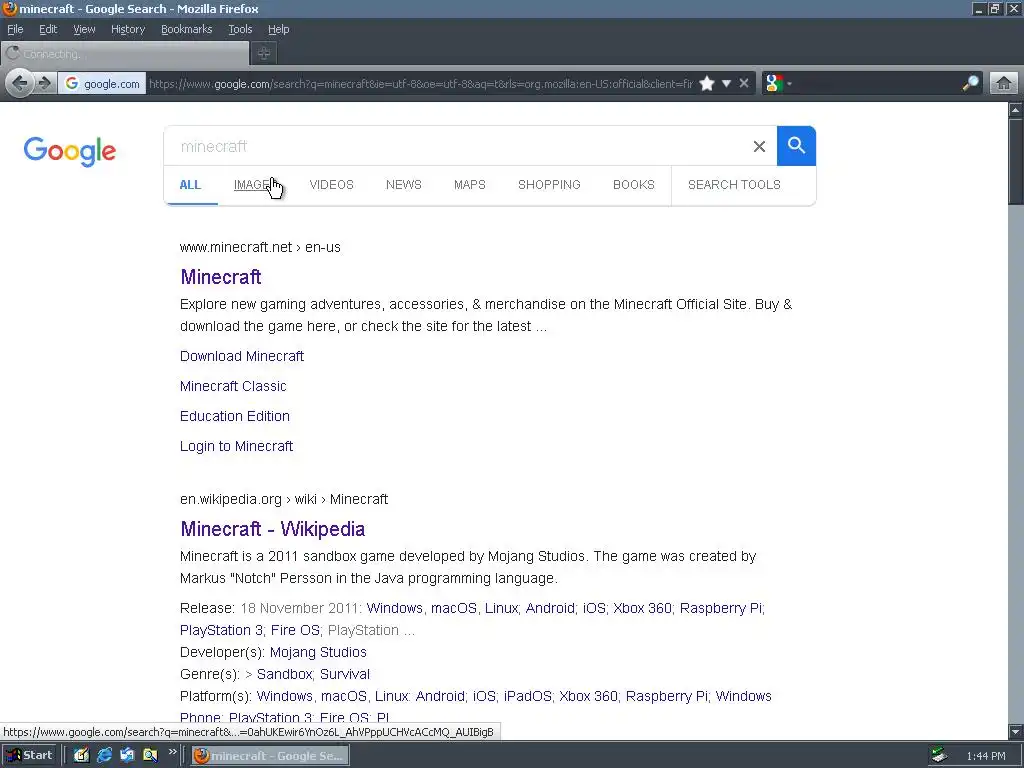Click the Firefox forward arrow button
Viewport: 1024px width, 768px height.
(x=44, y=83)
